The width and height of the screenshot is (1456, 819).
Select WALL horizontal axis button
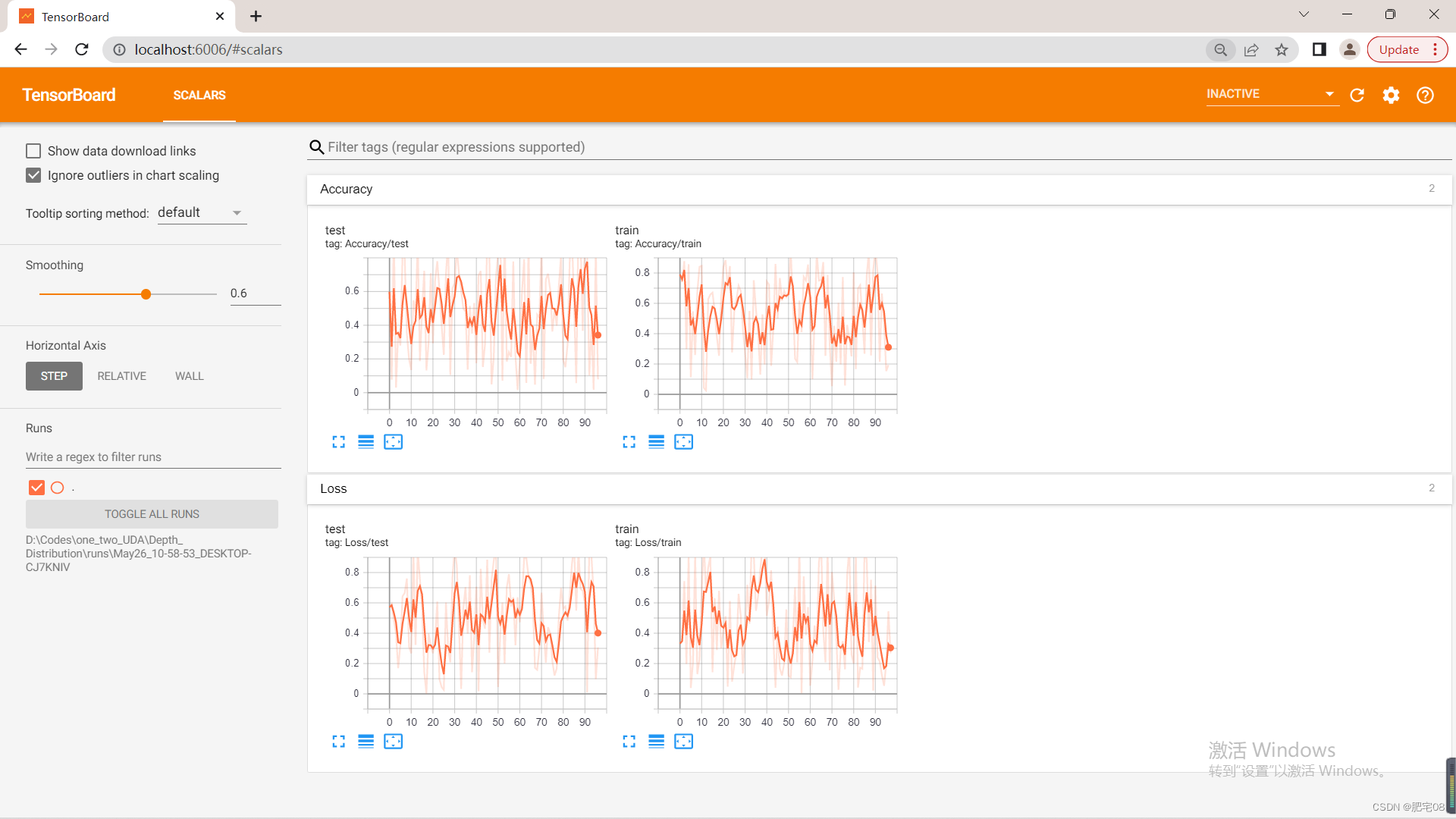[x=189, y=376]
